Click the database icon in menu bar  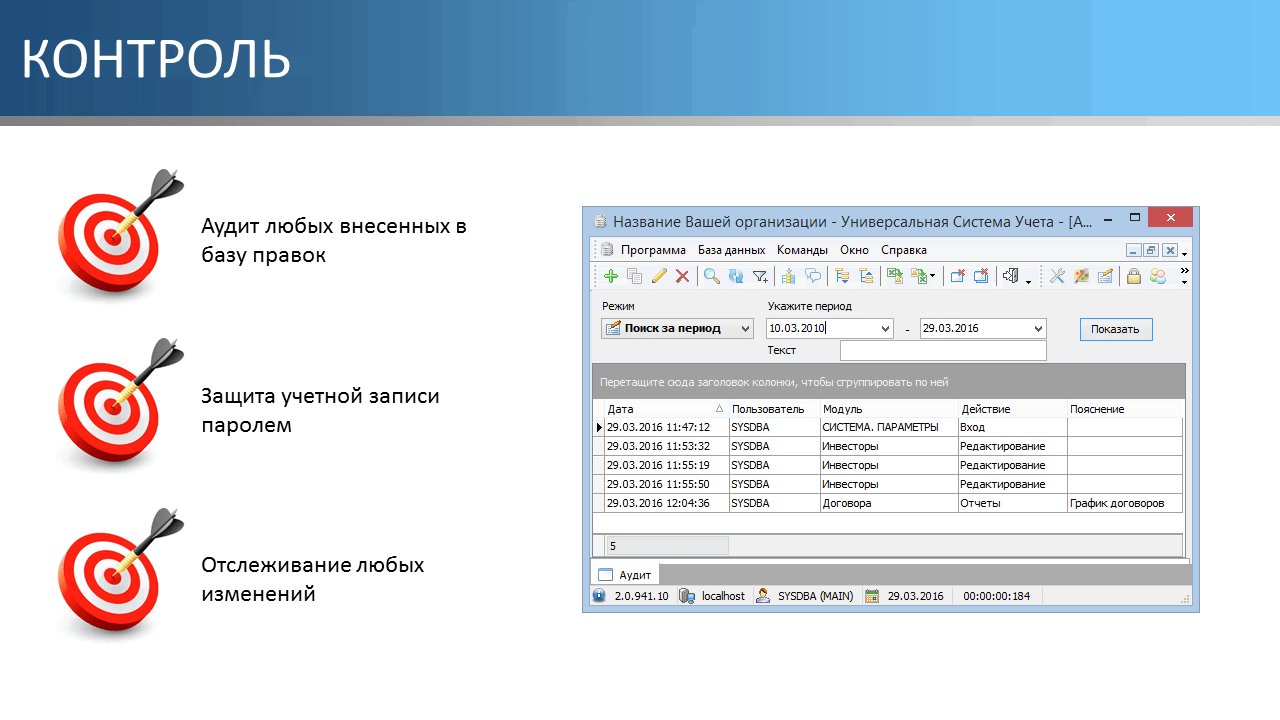tap(607, 250)
